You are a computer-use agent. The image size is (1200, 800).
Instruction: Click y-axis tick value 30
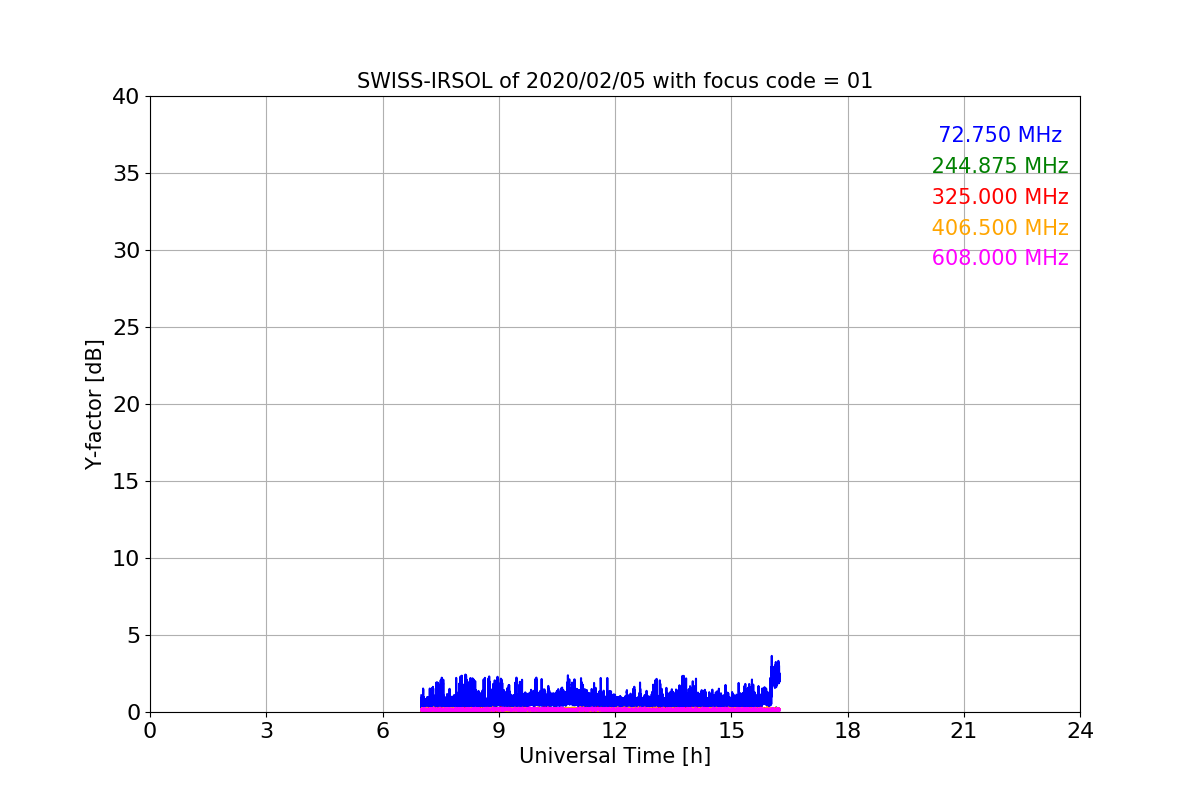pos(125,251)
